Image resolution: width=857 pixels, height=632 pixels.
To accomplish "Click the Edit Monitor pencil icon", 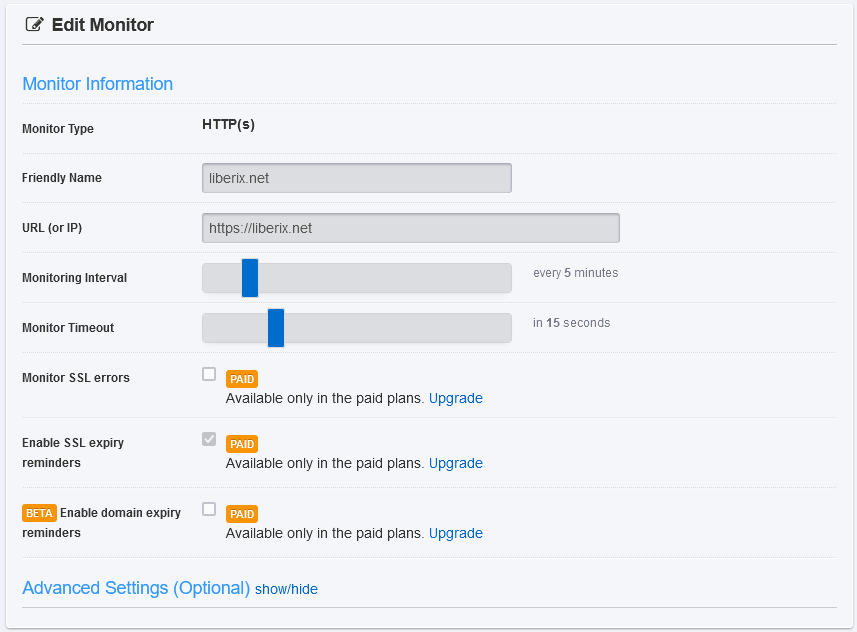I will click(x=34, y=25).
